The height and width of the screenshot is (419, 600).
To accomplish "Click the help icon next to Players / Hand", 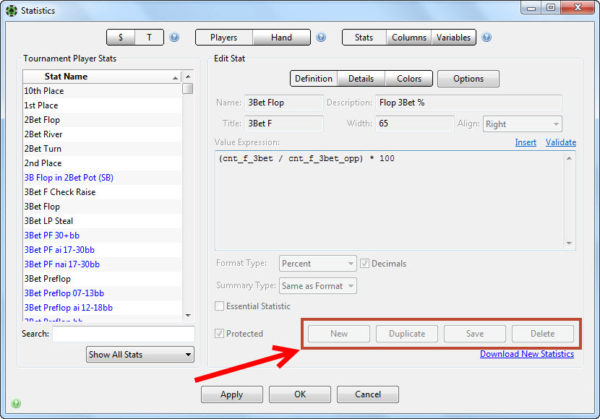I will 321,38.
